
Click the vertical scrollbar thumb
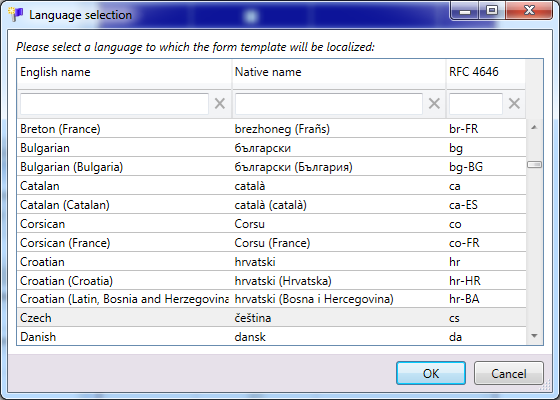pos(534,164)
